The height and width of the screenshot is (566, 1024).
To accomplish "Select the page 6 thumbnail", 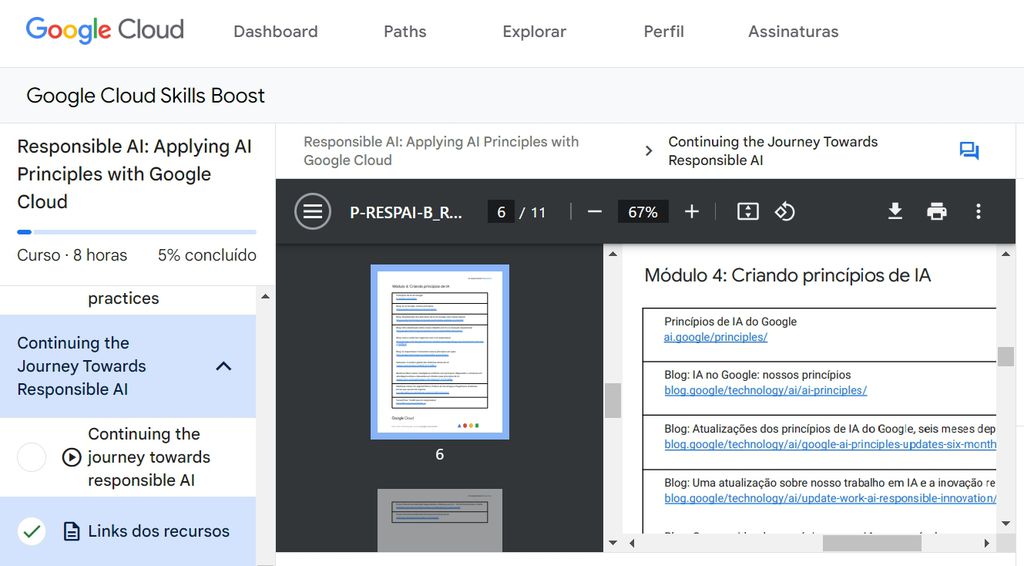I will [x=440, y=351].
